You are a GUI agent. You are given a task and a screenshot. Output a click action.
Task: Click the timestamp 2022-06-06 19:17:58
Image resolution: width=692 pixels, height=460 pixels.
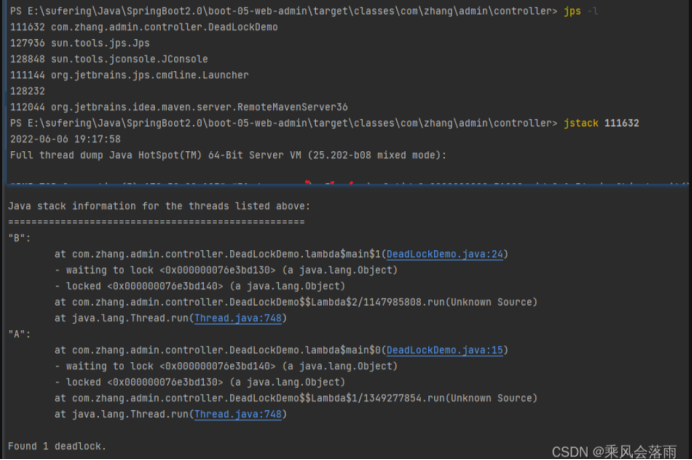[64, 139]
